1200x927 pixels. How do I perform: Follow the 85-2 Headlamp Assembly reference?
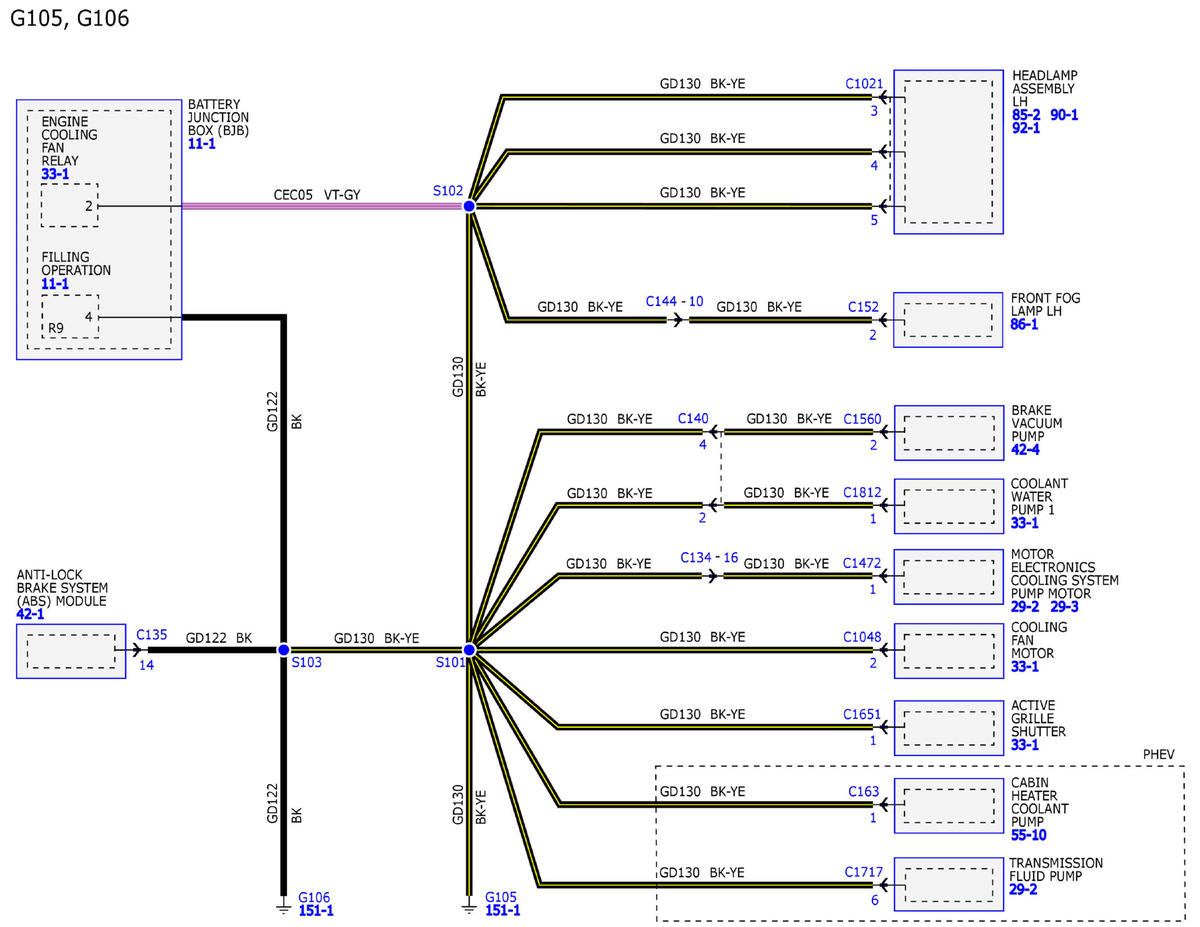(1027, 115)
